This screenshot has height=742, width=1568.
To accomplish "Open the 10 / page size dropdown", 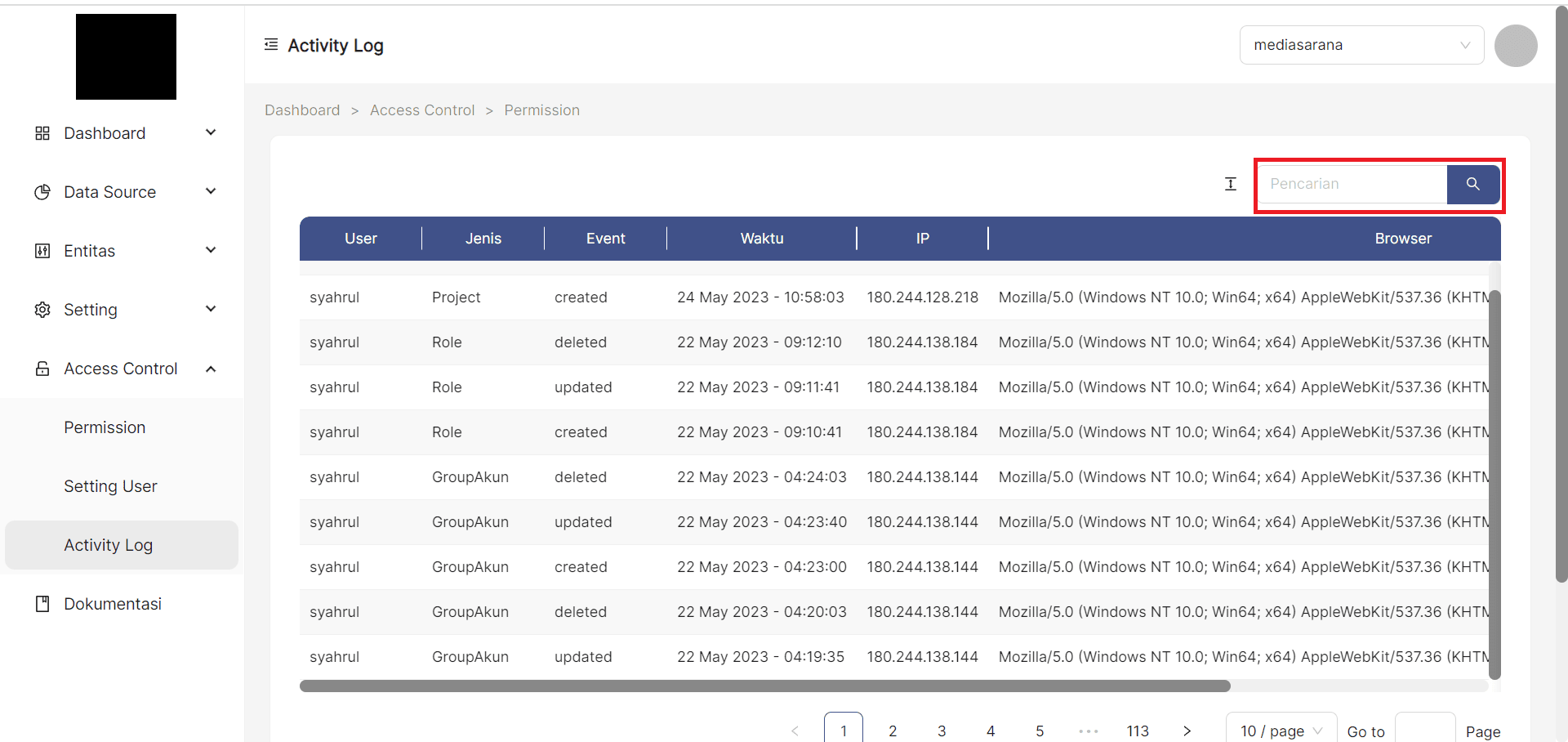I will click(x=1280, y=731).
